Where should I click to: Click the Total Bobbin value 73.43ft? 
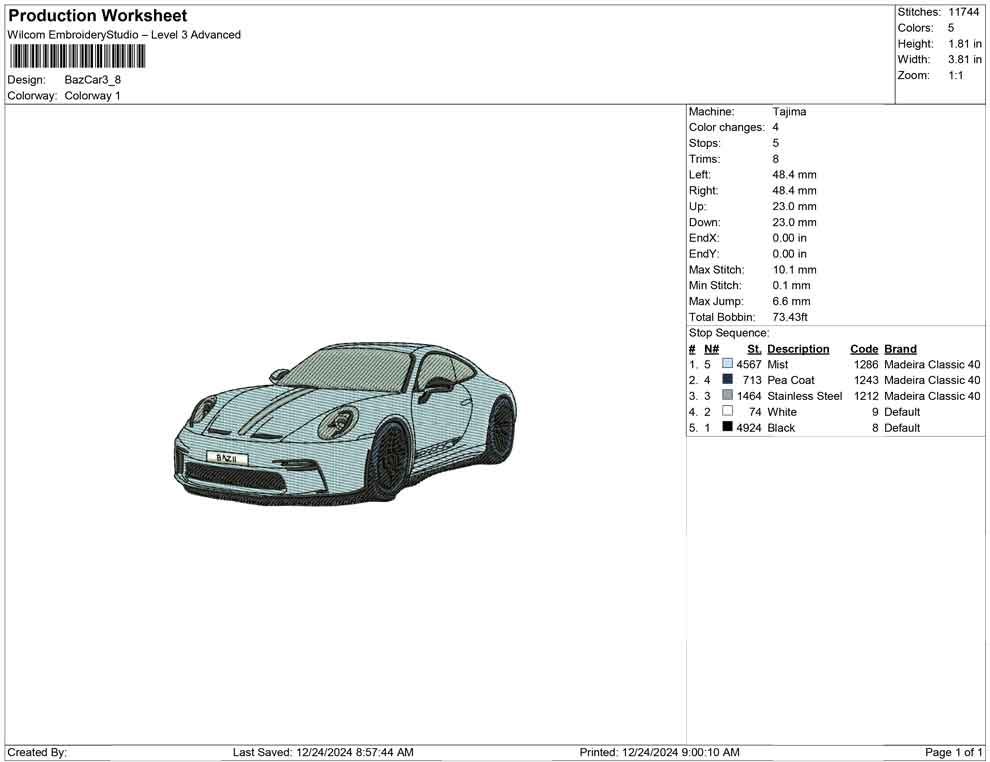point(790,317)
